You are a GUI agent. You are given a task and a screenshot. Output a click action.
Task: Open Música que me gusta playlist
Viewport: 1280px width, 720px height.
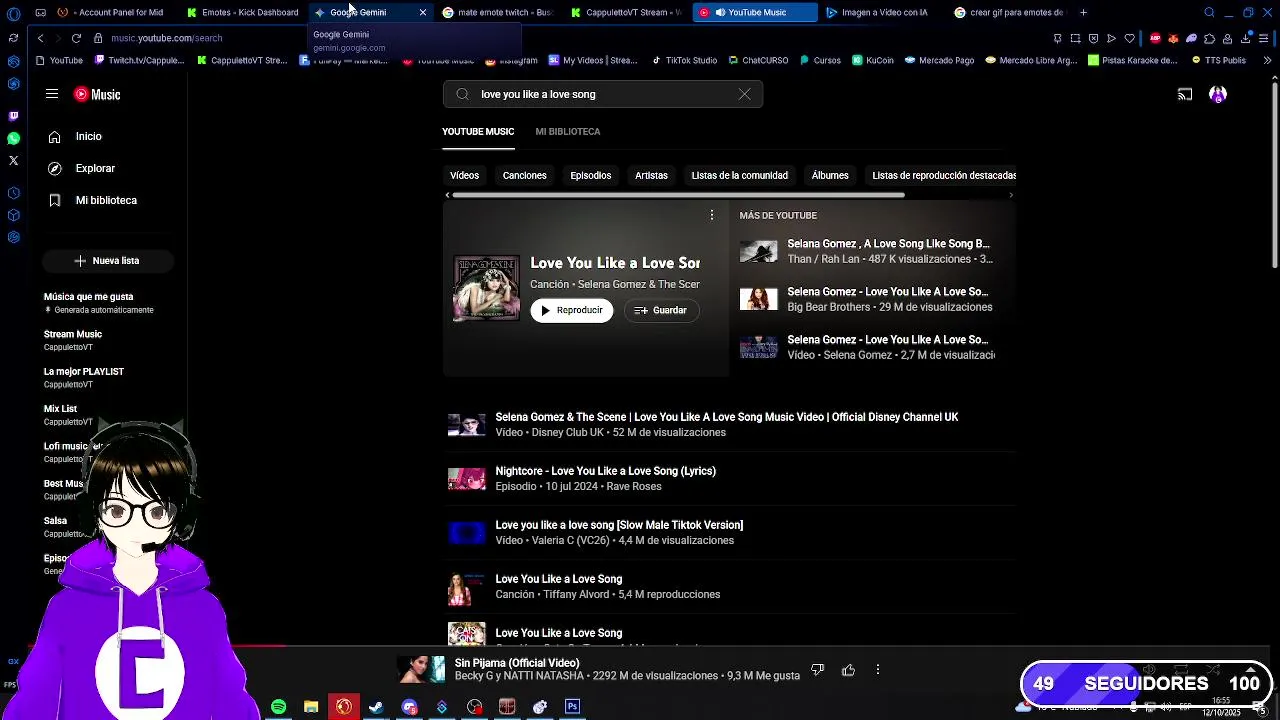coord(99,302)
